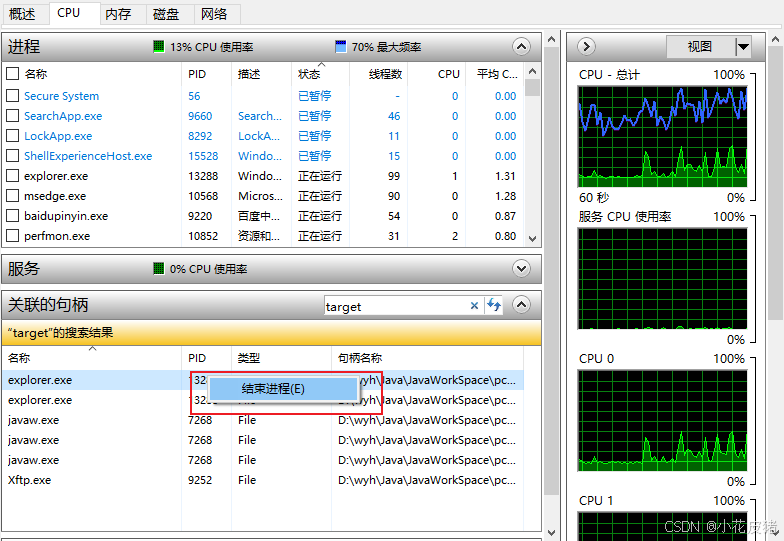
Task: Select the second explorer.exe handle row
Action: point(263,400)
